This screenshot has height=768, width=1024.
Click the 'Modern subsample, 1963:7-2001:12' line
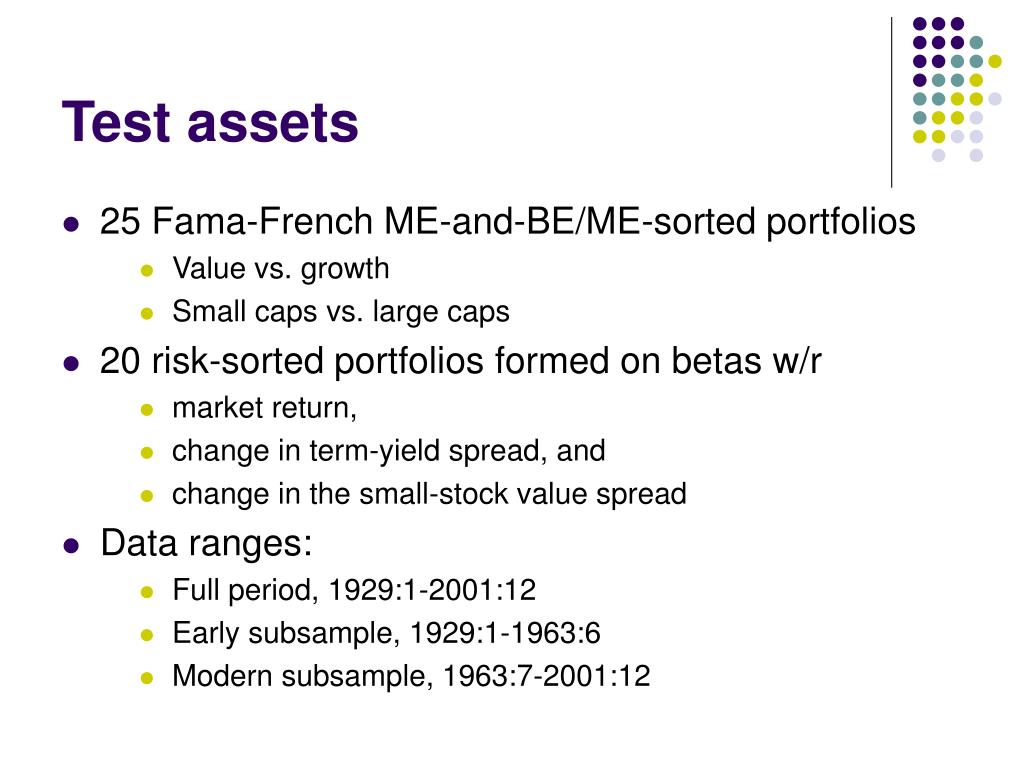411,676
